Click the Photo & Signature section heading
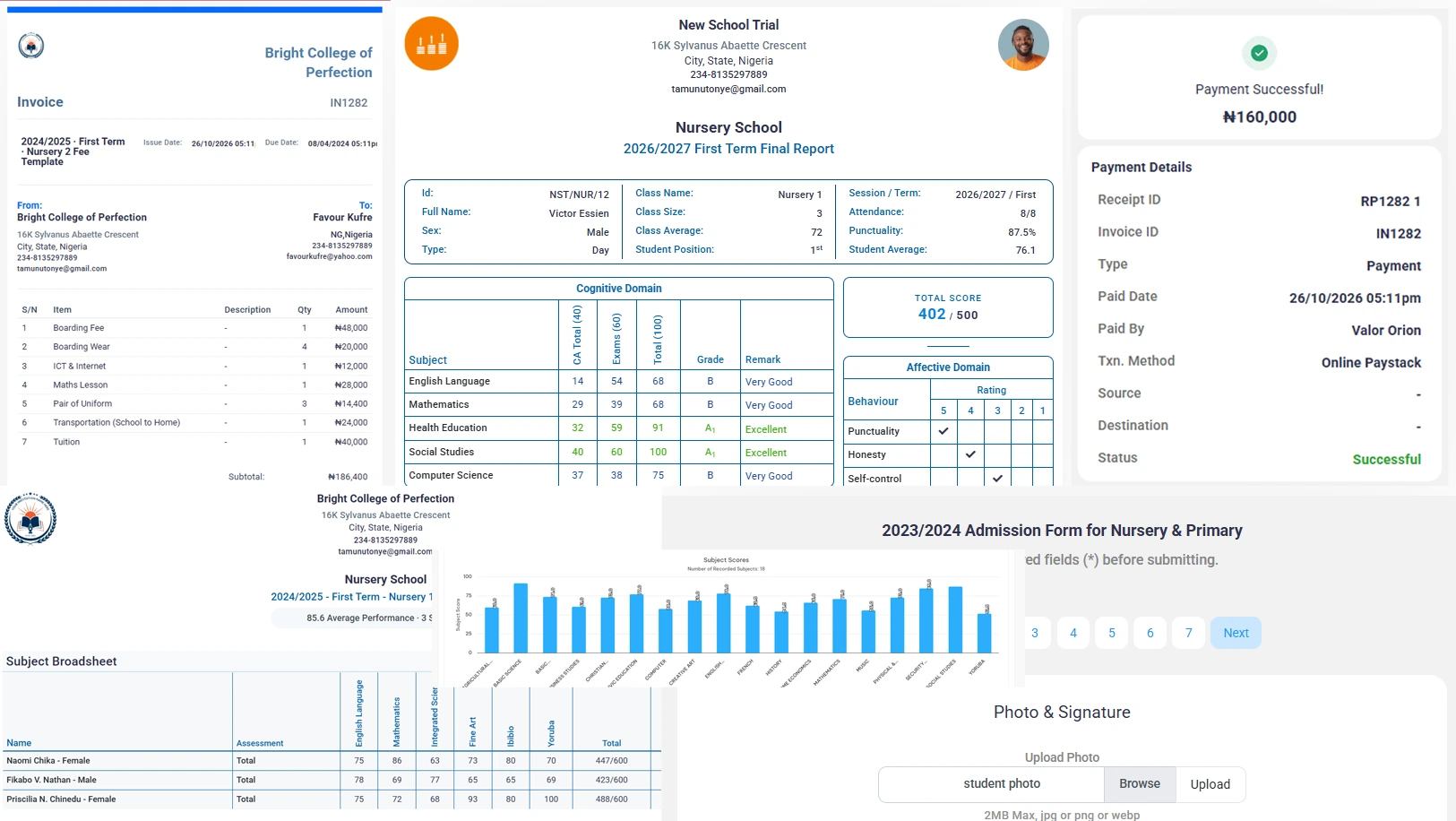Viewport: 1456px width, 821px height. pyautogui.click(x=1062, y=713)
